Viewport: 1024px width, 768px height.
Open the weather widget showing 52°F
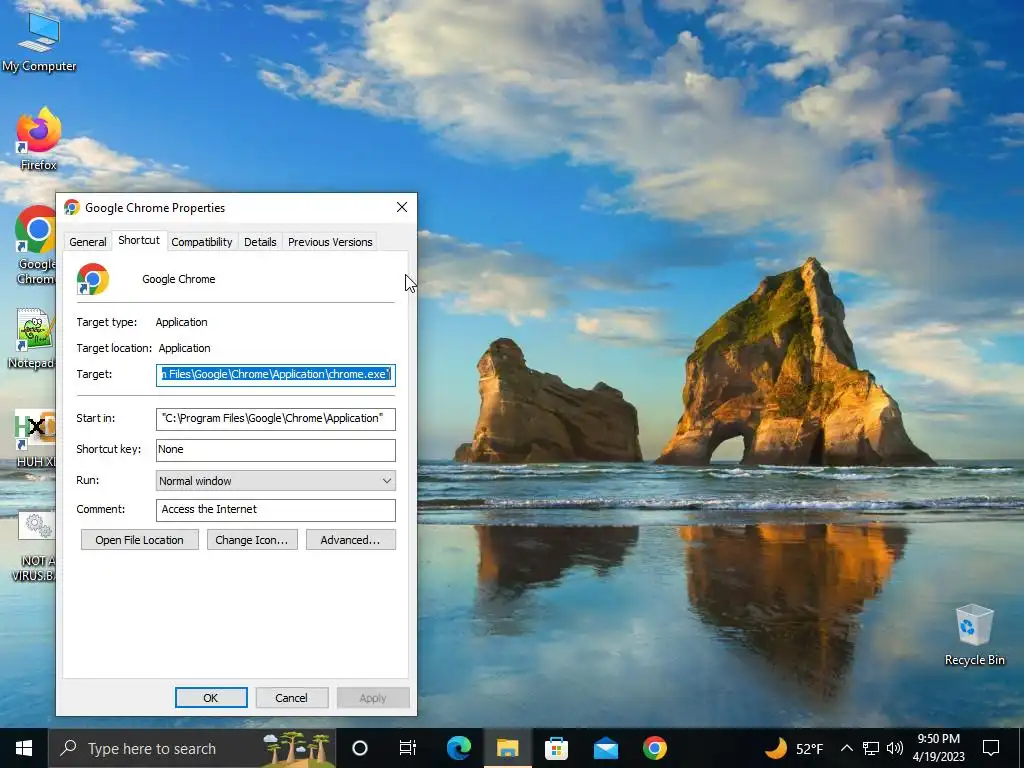click(x=794, y=748)
